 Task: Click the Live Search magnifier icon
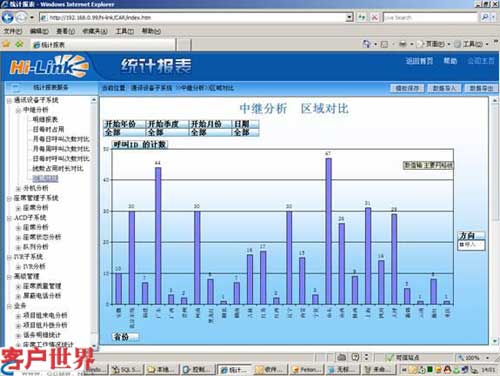pyautogui.click(x=485, y=17)
